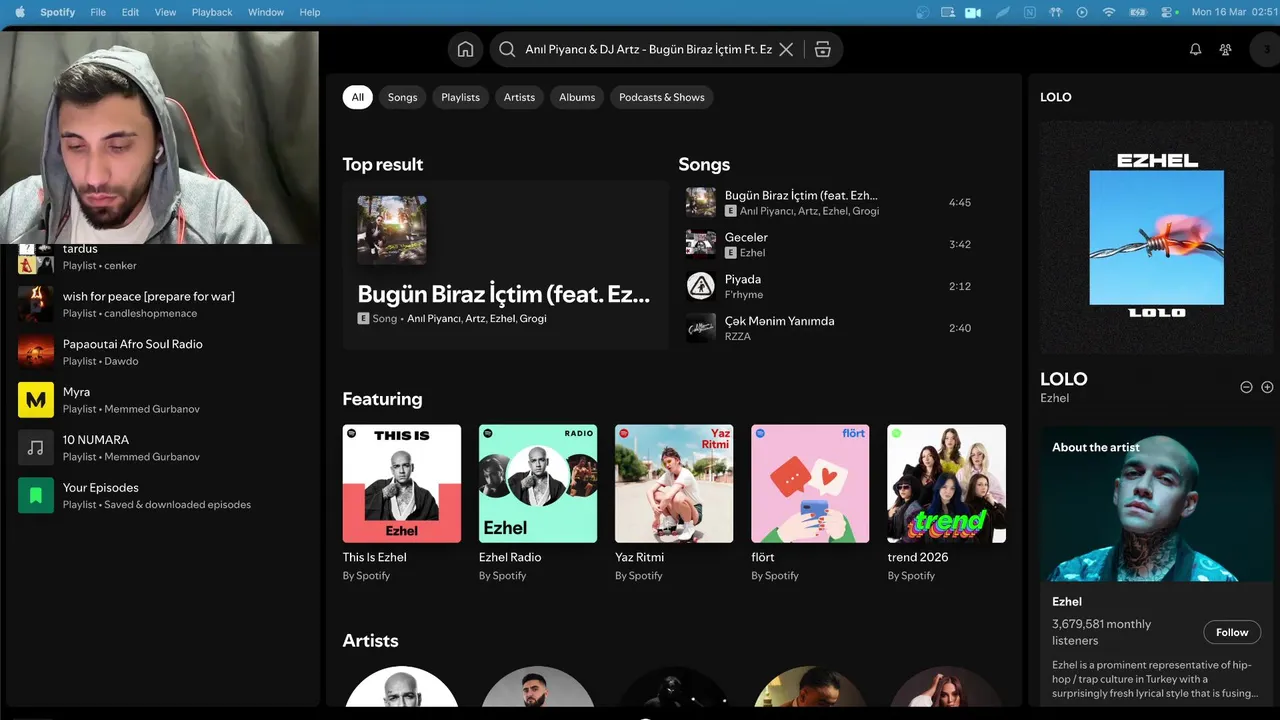This screenshot has height=720, width=1280.
Task: Open the File menu
Action: [98, 12]
